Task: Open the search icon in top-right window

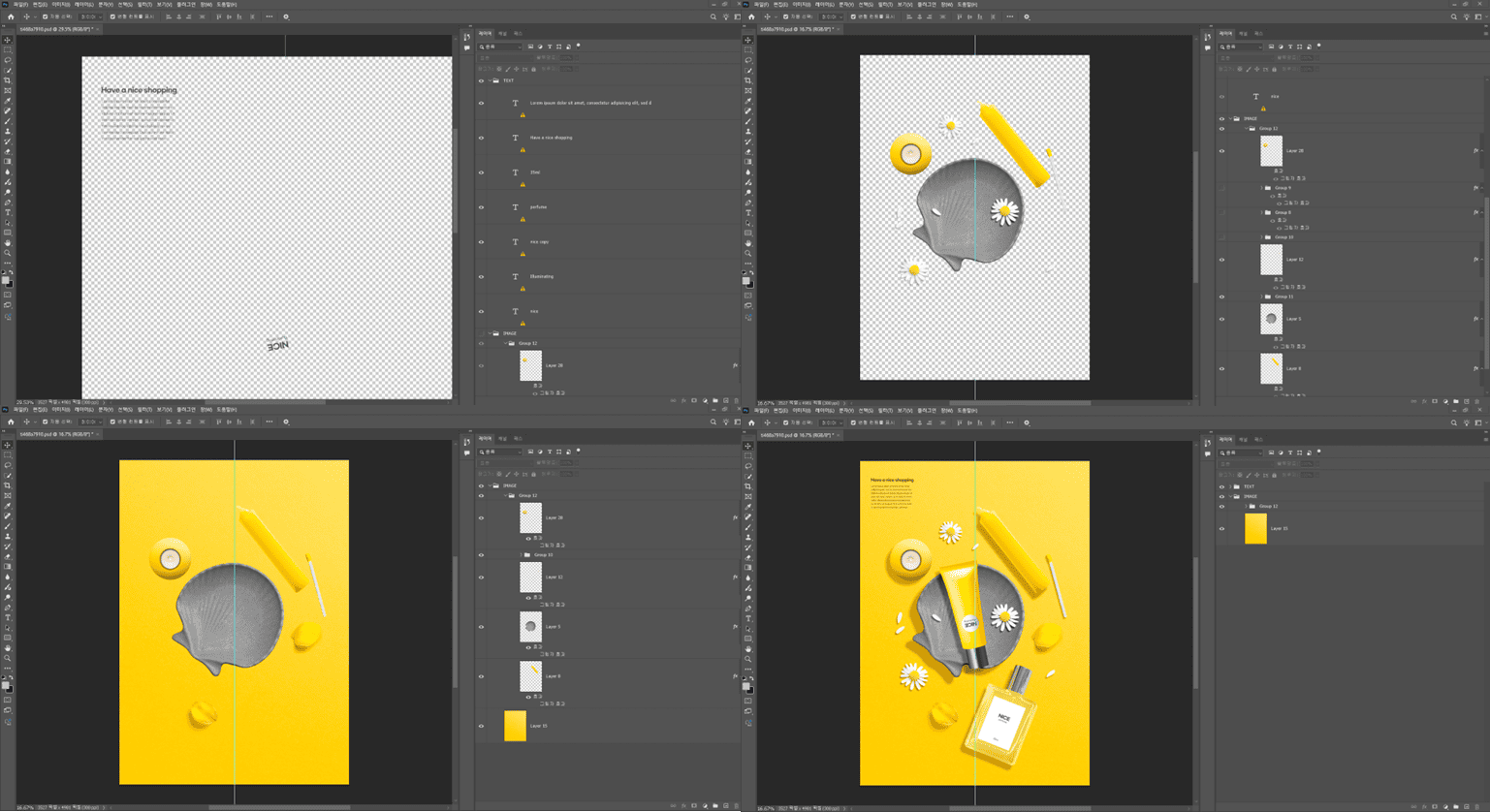Action: click(1453, 16)
